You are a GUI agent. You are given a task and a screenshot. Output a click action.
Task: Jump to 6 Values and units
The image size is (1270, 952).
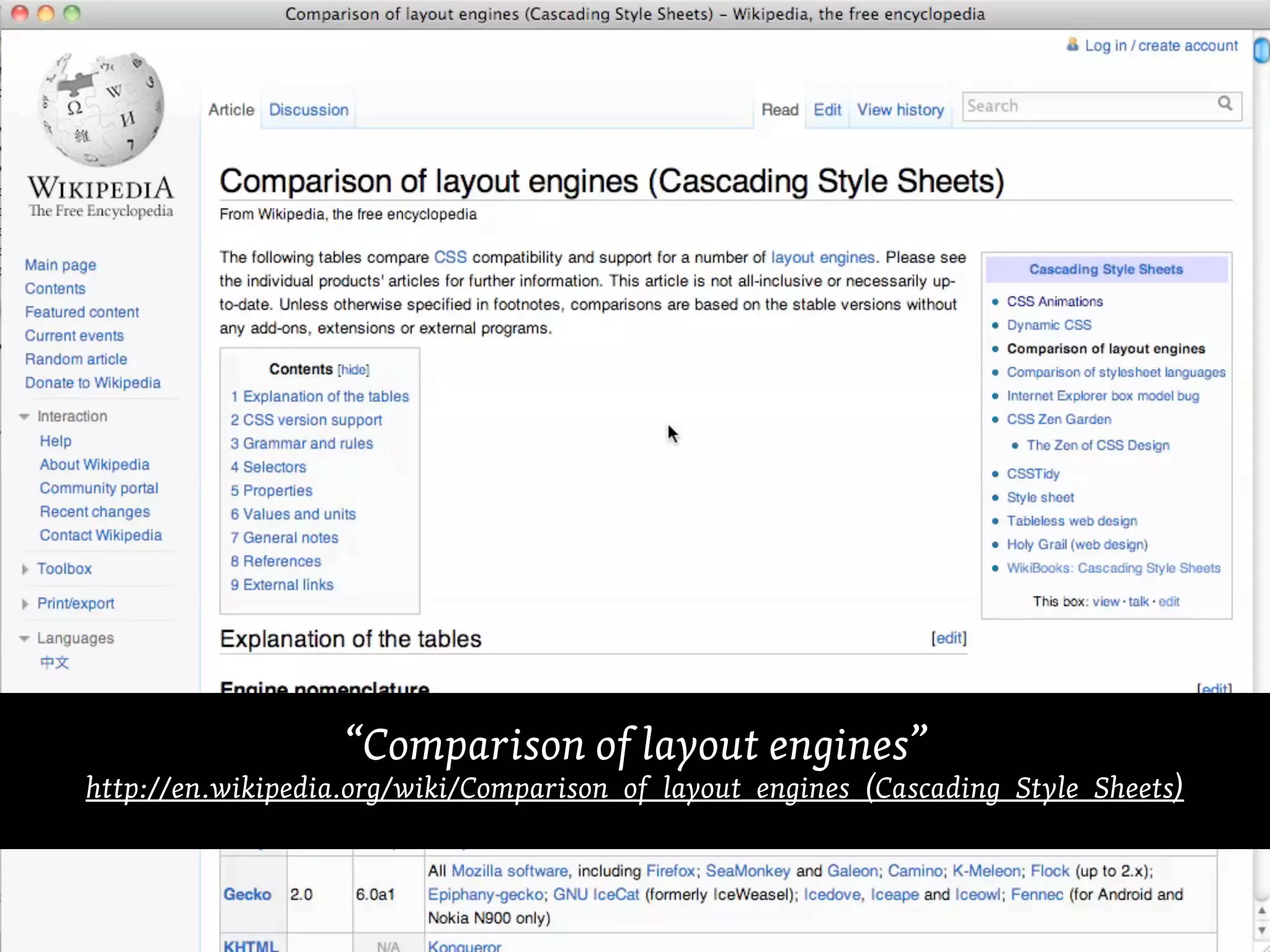tap(293, 514)
